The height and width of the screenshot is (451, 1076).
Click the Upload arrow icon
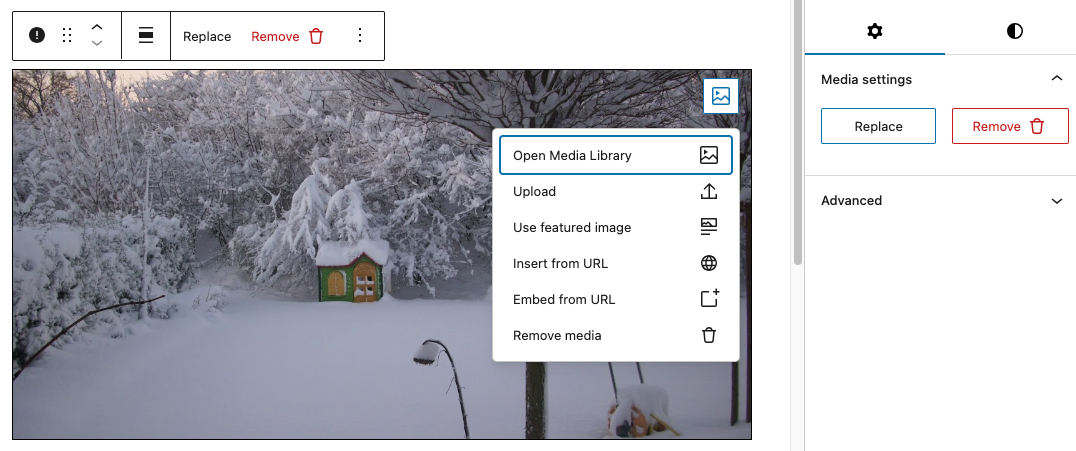pyautogui.click(x=709, y=192)
